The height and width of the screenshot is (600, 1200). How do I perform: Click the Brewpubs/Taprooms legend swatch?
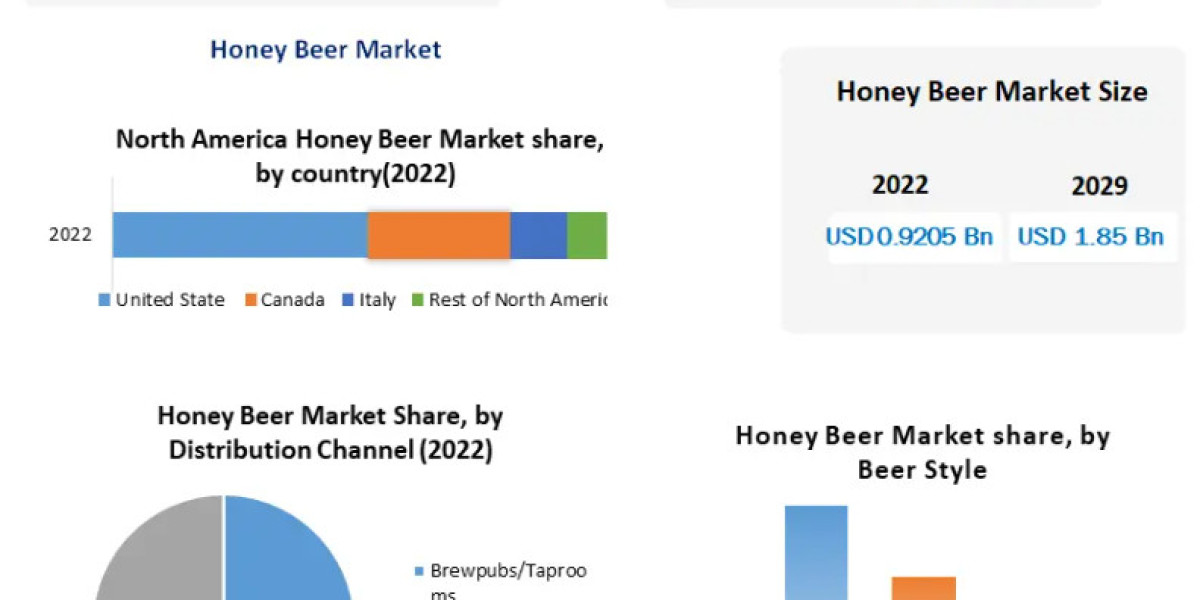click(x=419, y=572)
